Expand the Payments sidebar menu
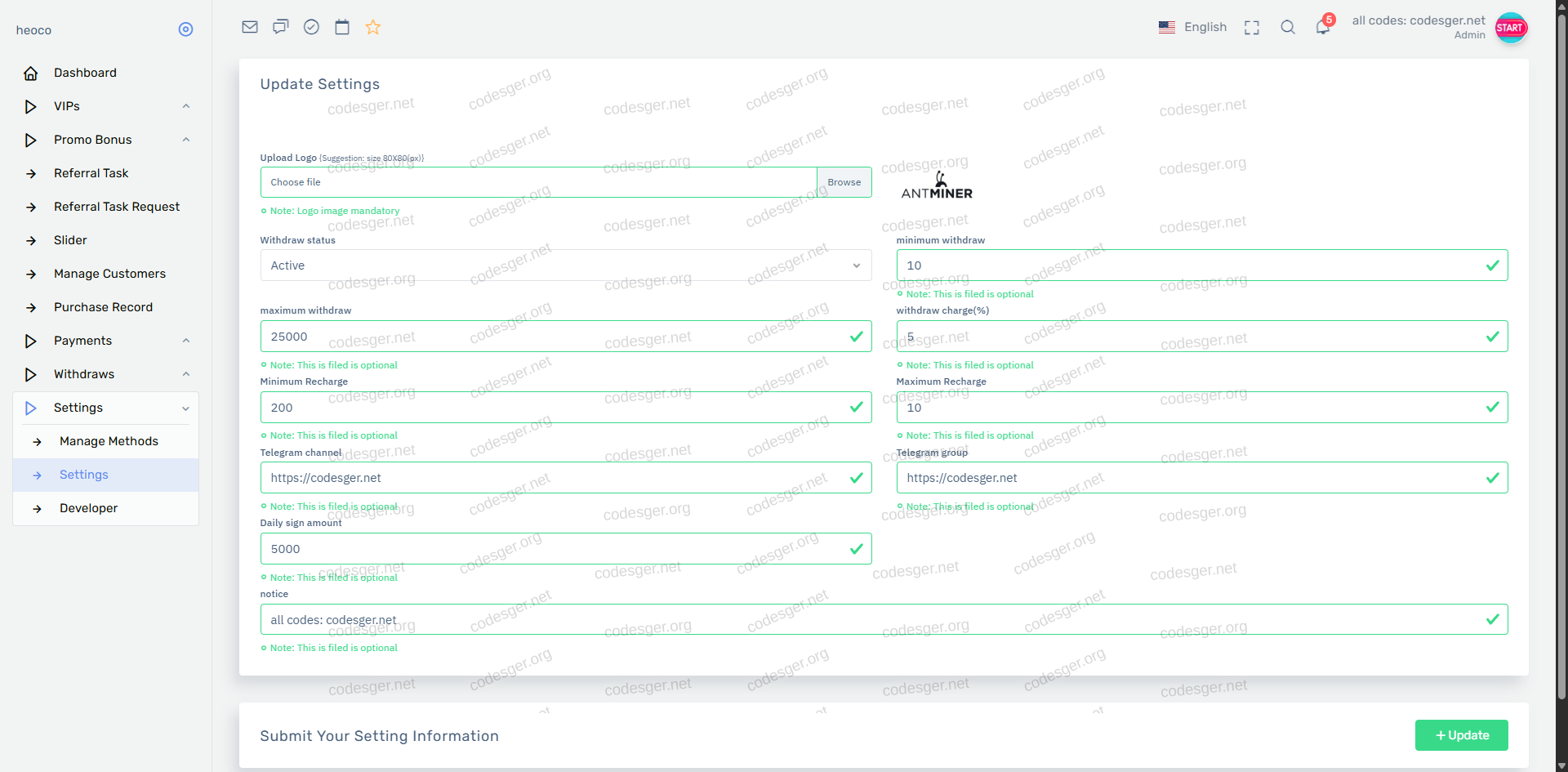The image size is (1568, 772). tap(106, 341)
